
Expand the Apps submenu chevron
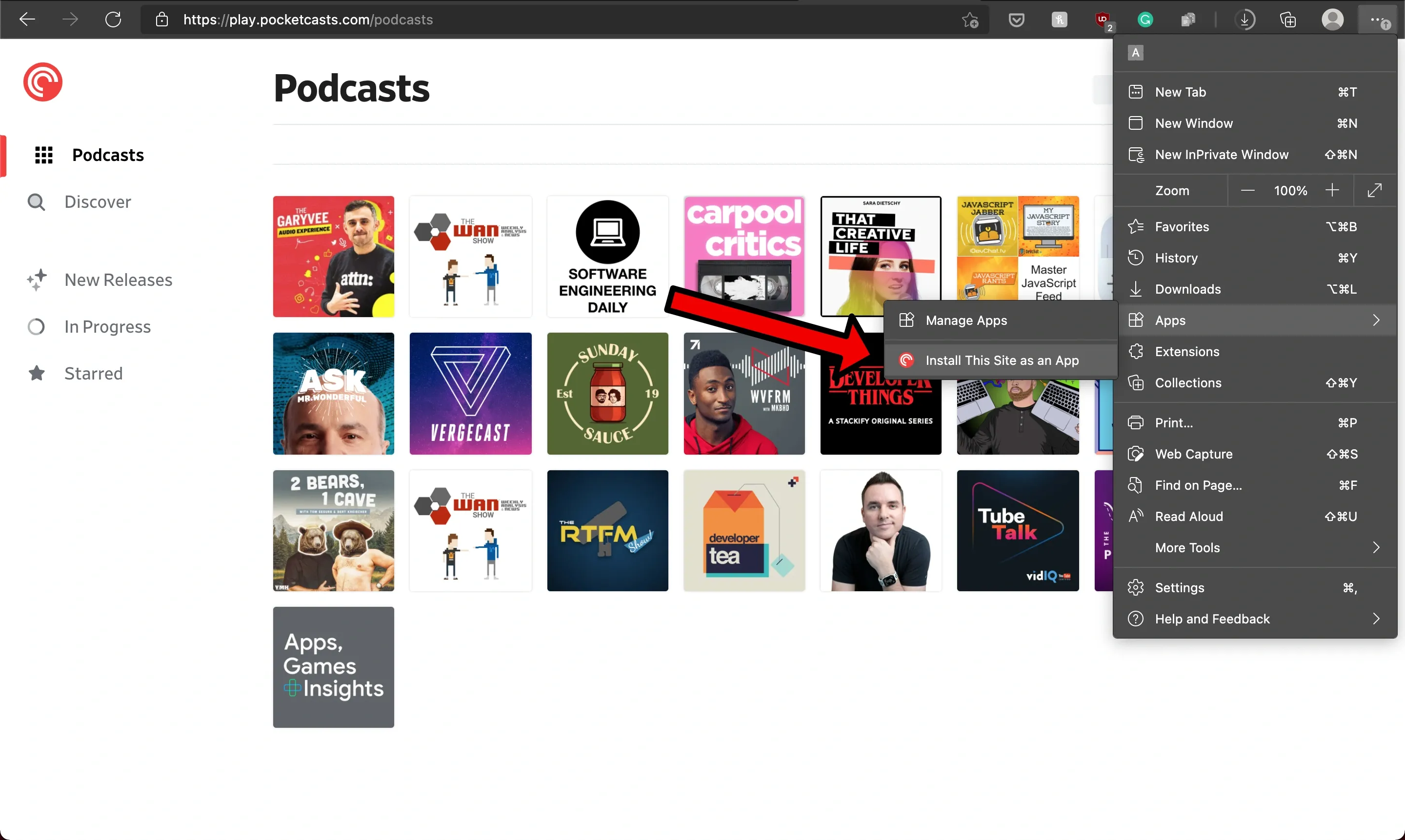point(1376,320)
